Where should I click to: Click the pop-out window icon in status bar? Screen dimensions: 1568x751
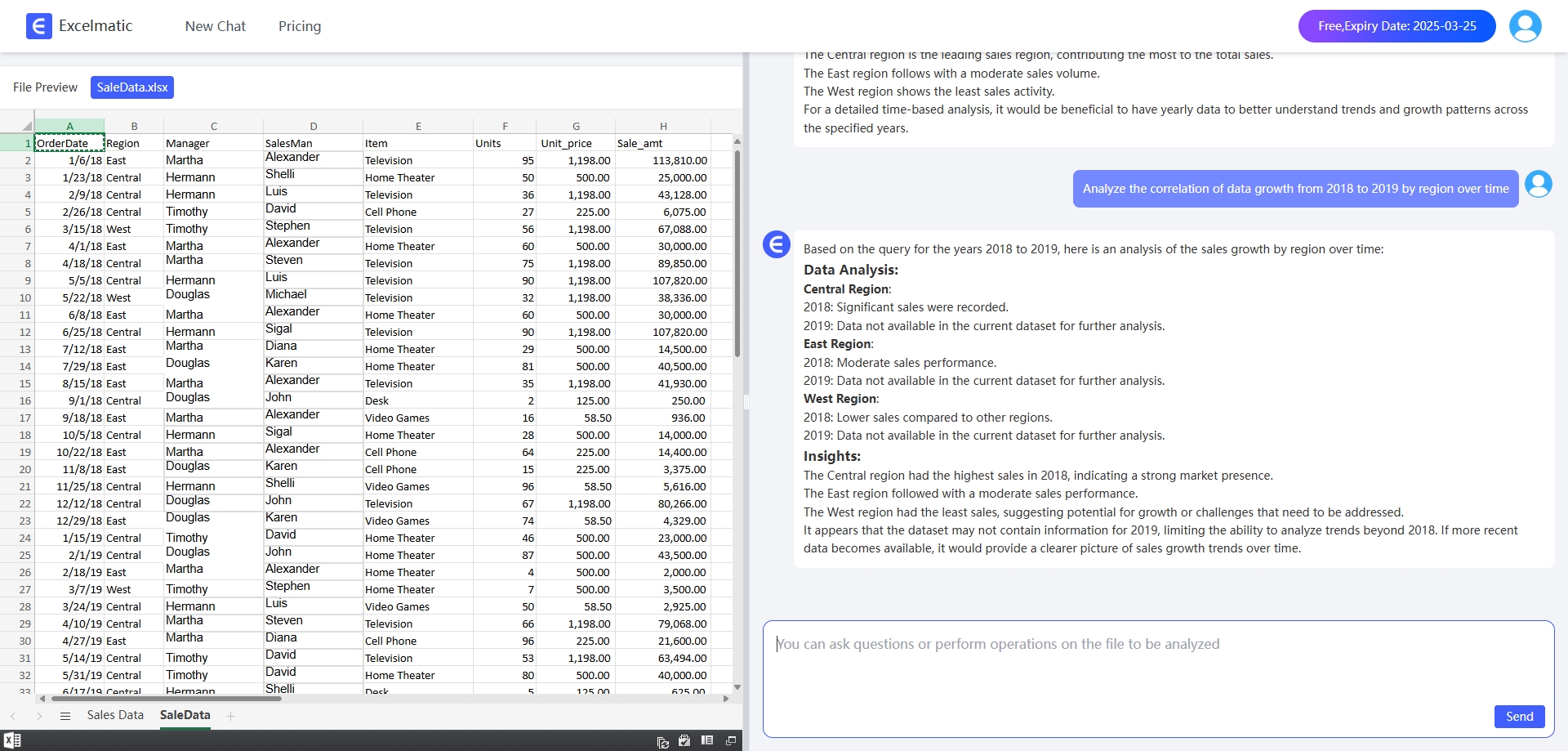[x=731, y=740]
